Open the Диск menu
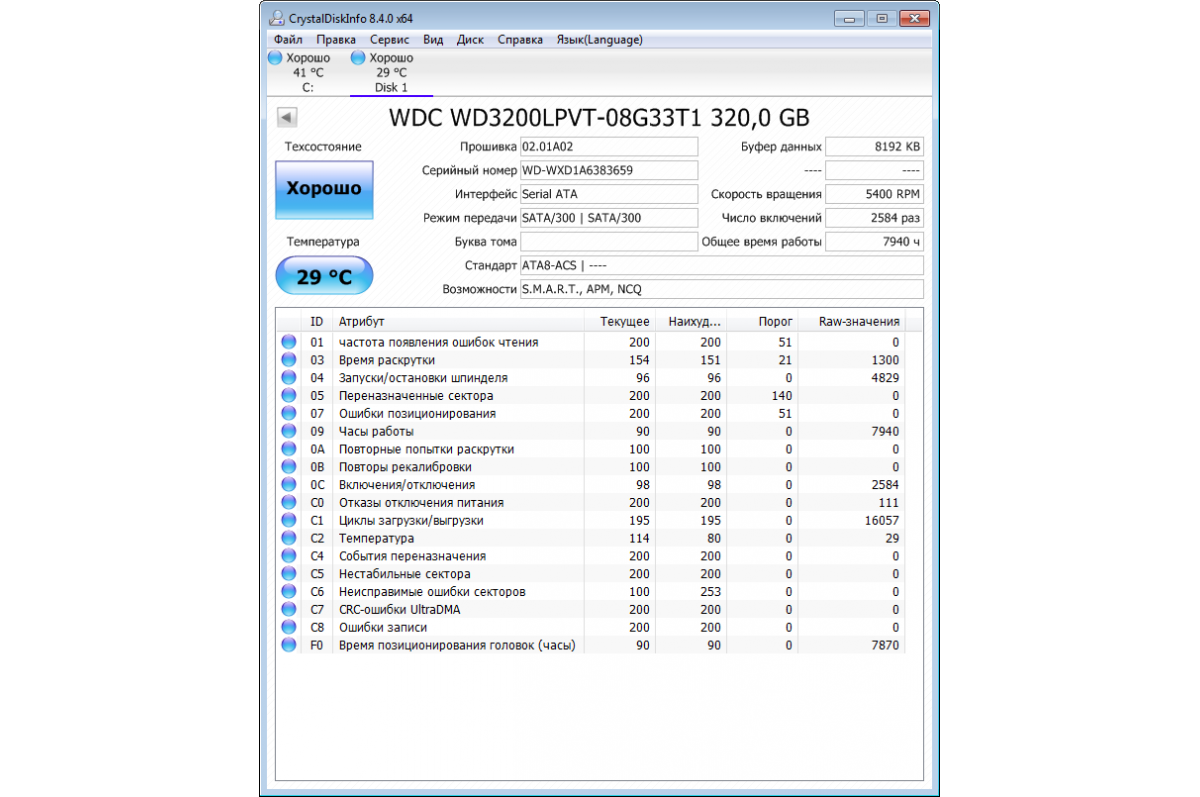1200x797 pixels. [x=470, y=40]
